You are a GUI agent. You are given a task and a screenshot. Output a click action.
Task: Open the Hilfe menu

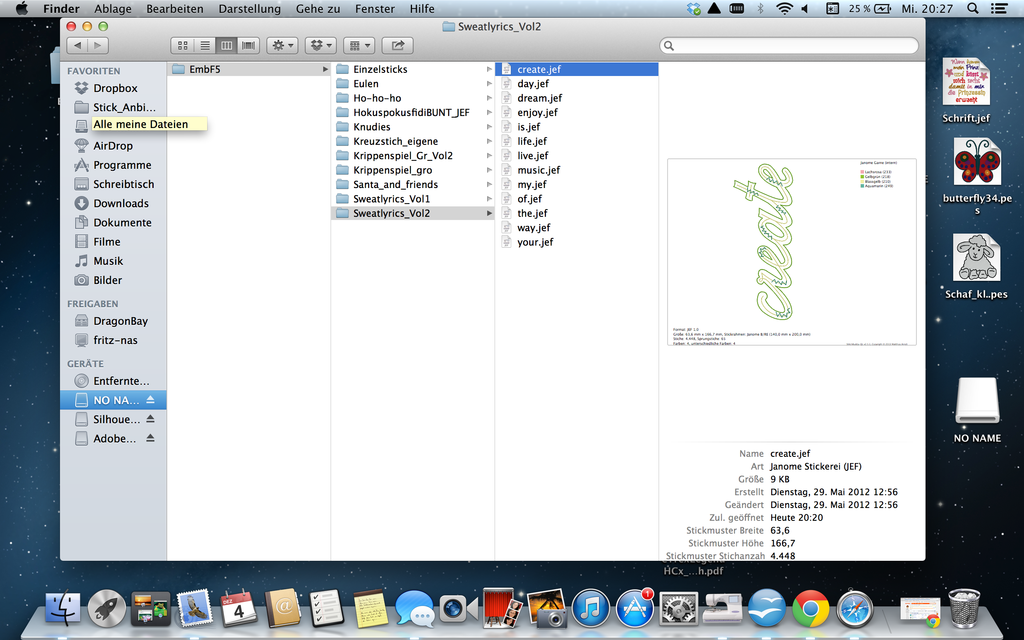pyautogui.click(x=422, y=8)
